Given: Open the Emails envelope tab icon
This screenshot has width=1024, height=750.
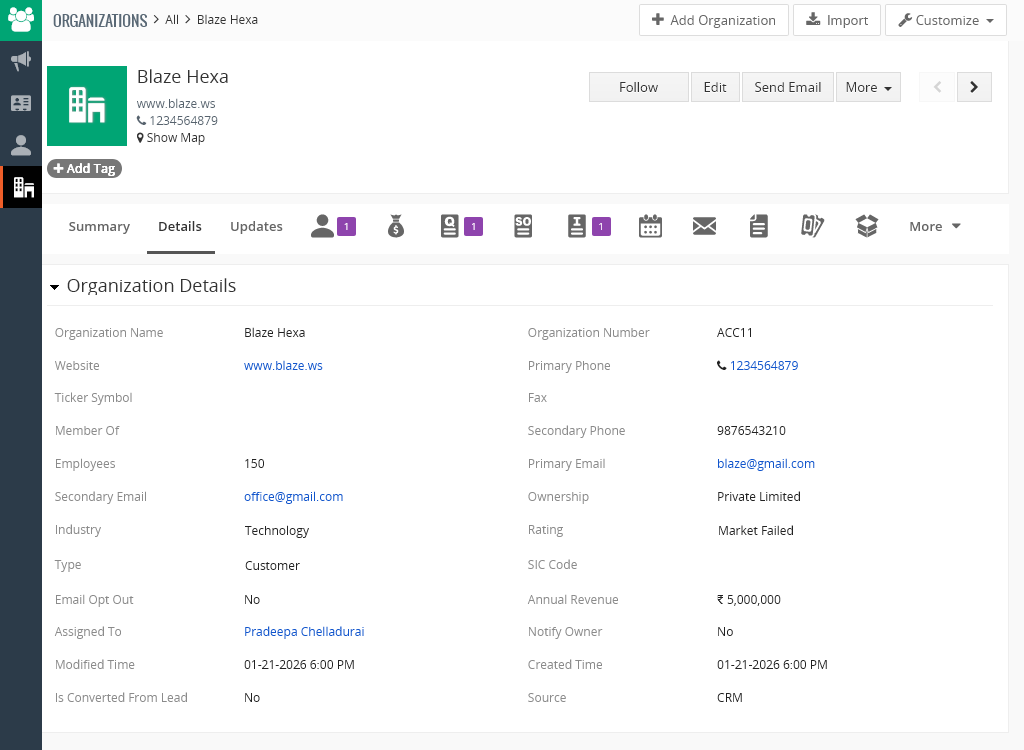Looking at the screenshot, I should [704, 226].
